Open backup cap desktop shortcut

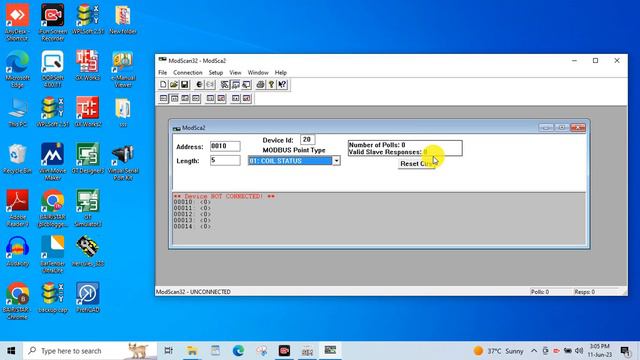pyautogui.click(x=53, y=297)
